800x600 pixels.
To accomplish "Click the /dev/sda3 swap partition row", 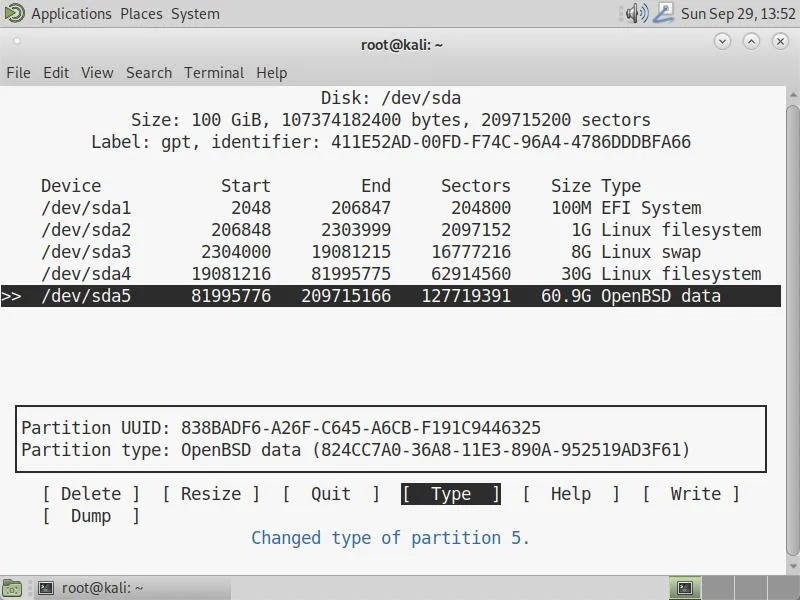I will pos(391,252).
